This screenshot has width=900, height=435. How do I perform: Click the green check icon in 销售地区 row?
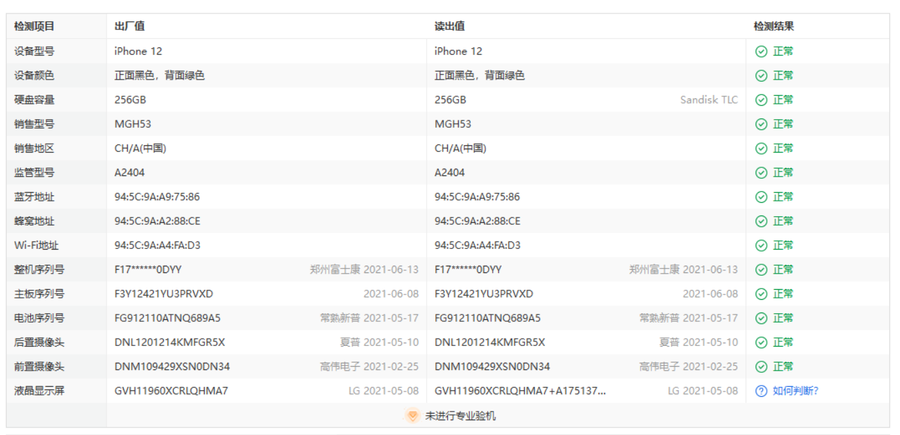761,149
